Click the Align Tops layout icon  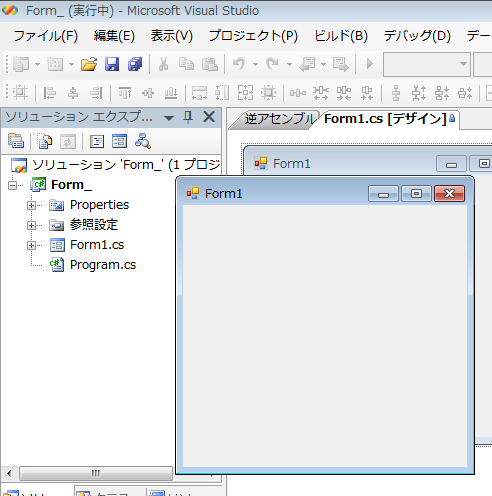click(125, 93)
